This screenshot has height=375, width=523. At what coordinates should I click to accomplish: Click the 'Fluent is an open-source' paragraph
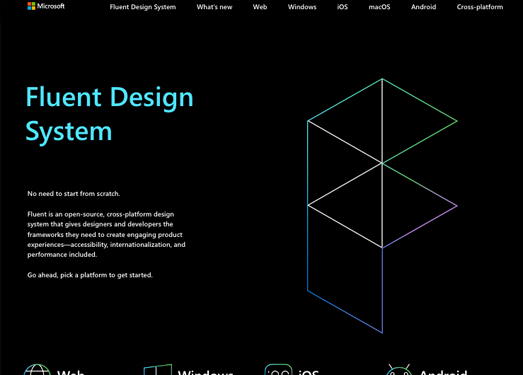coord(106,234)
